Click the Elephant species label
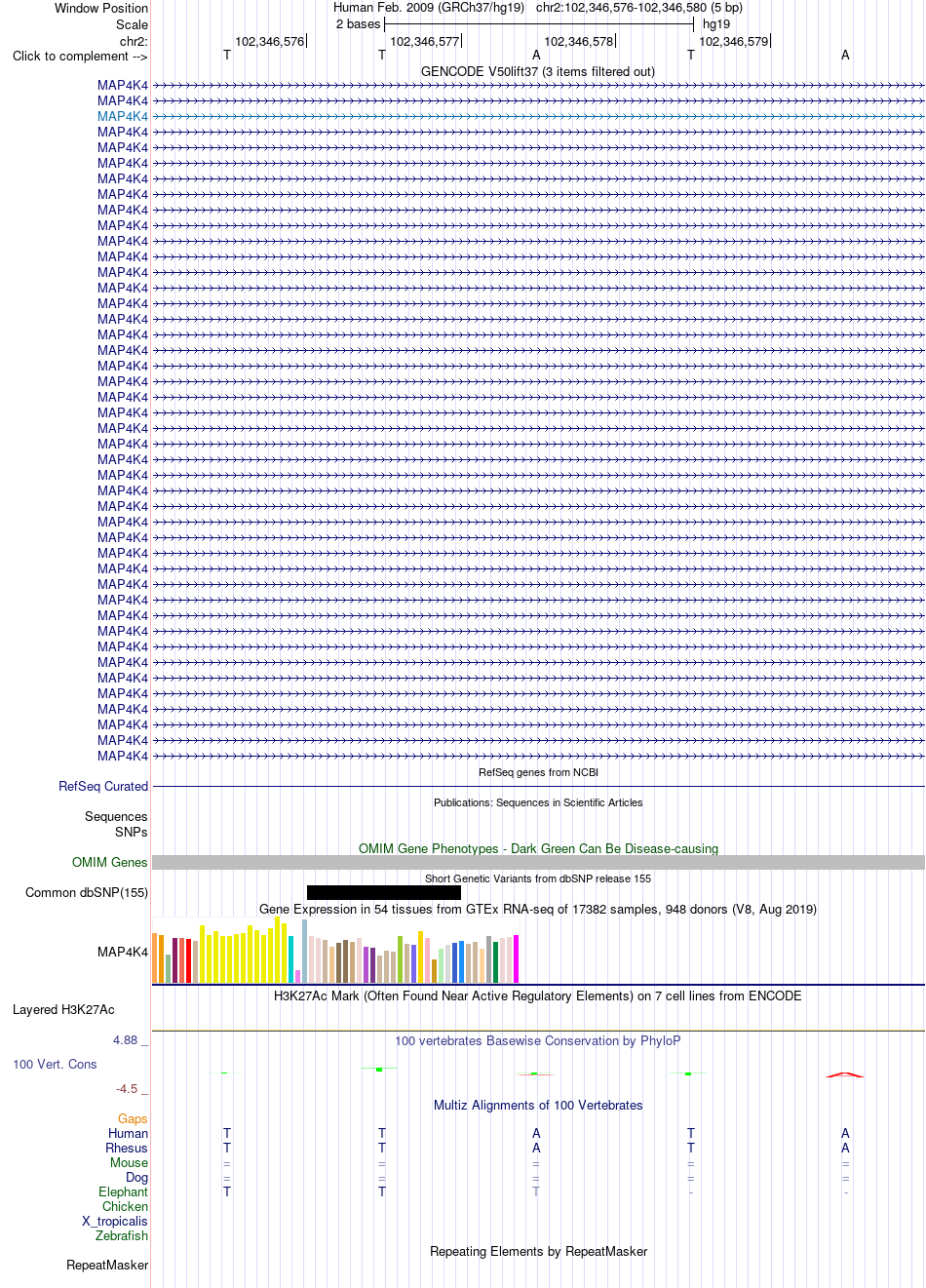The image size is (926, 1288). pos(123,1191)
